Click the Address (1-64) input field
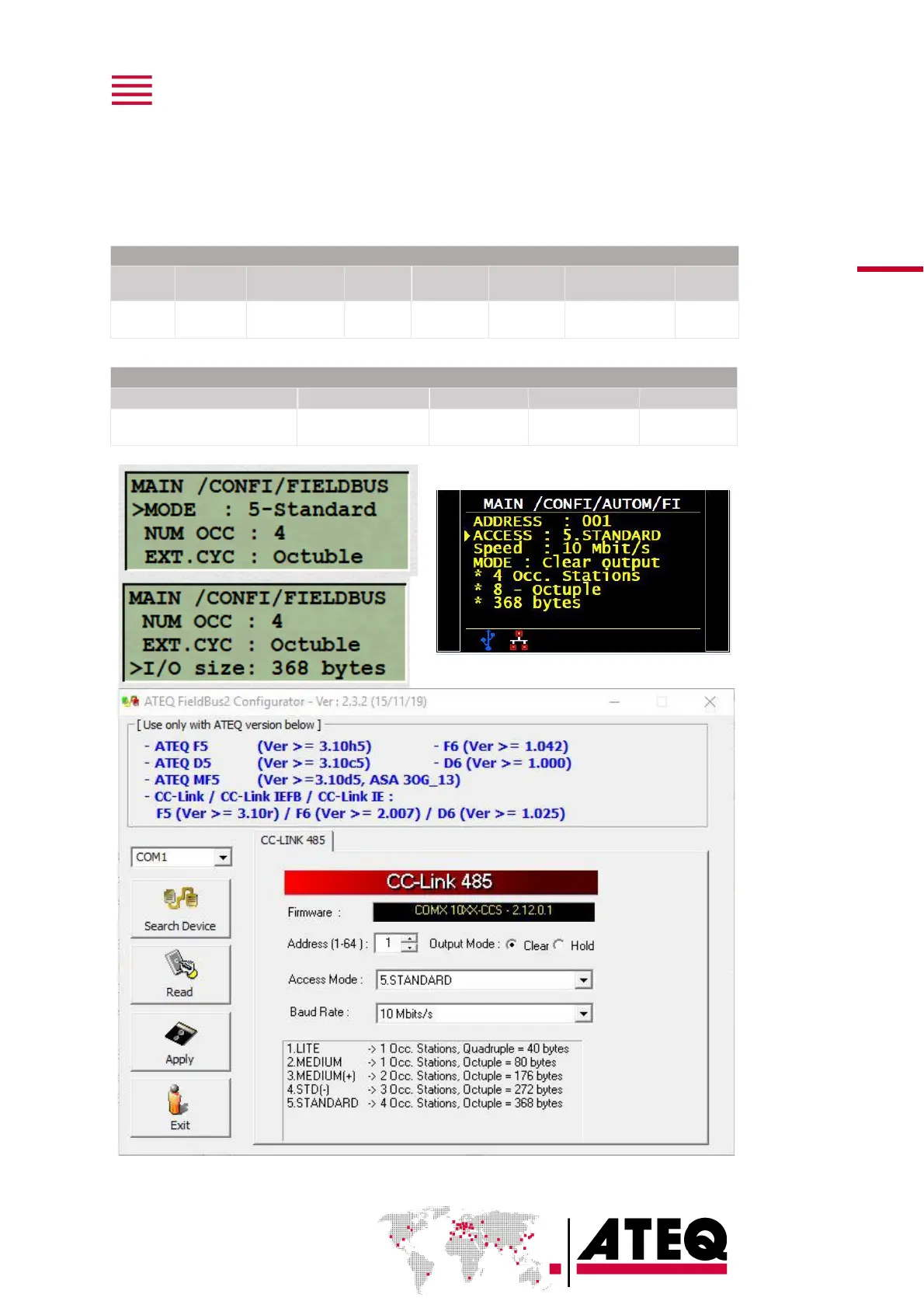This screenshot has width=924, height=1308. tap(388, 943)
